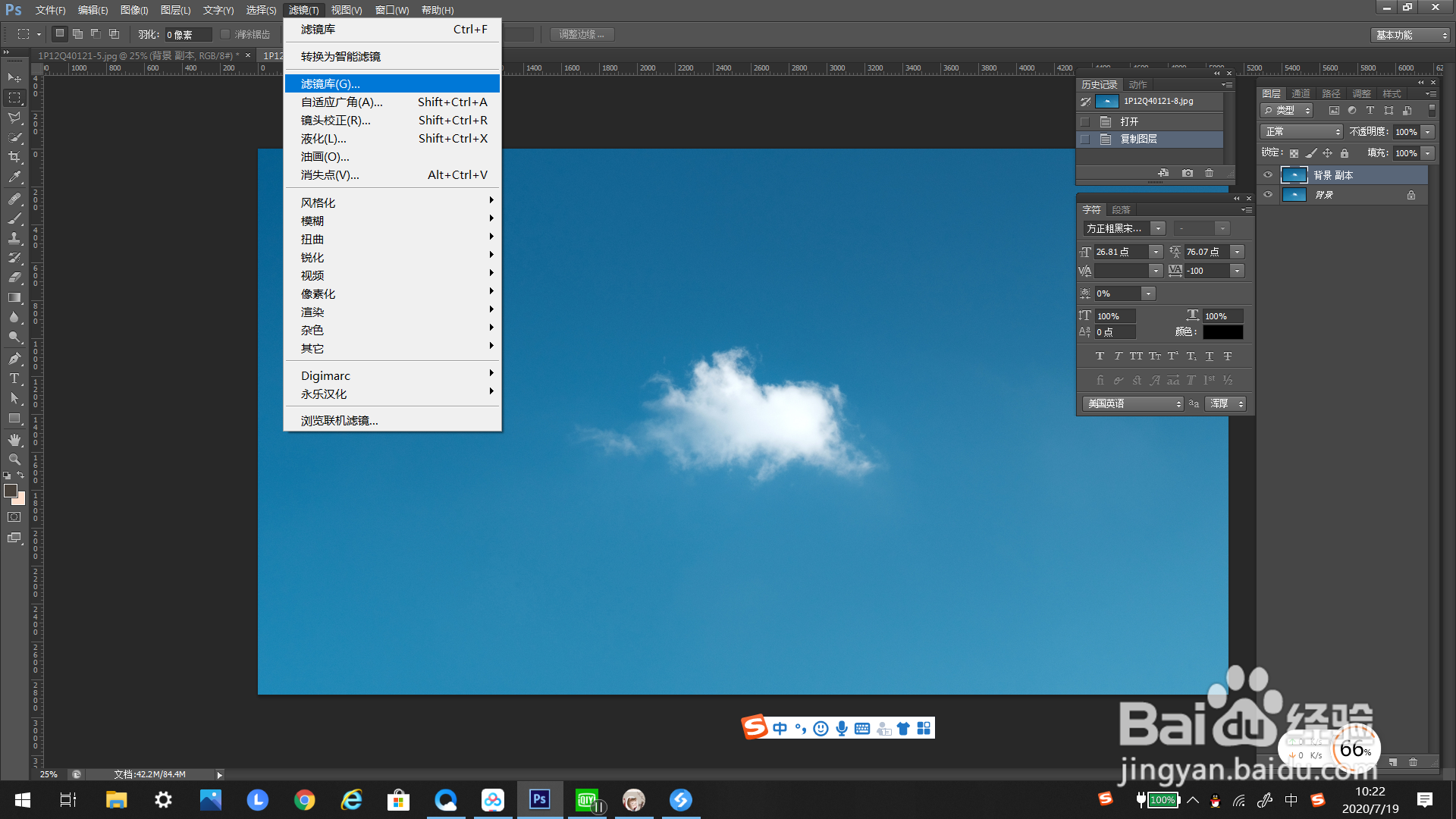
Task: Enable the 消除锯齿 anti-alias checkbox
Action: coord(225,34)
